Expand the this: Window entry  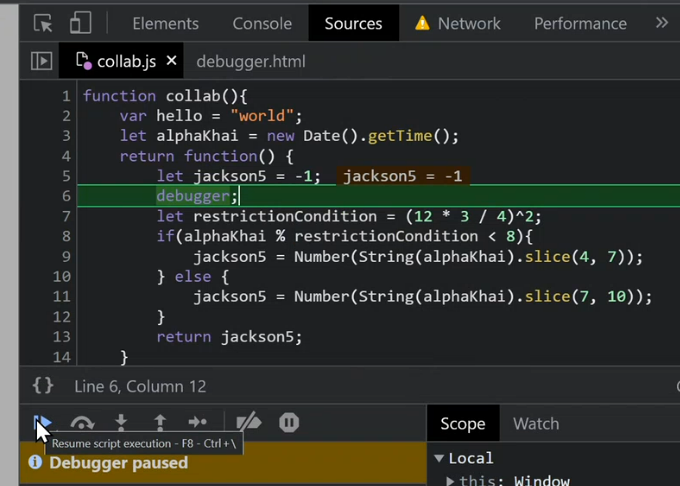(450, 481)
